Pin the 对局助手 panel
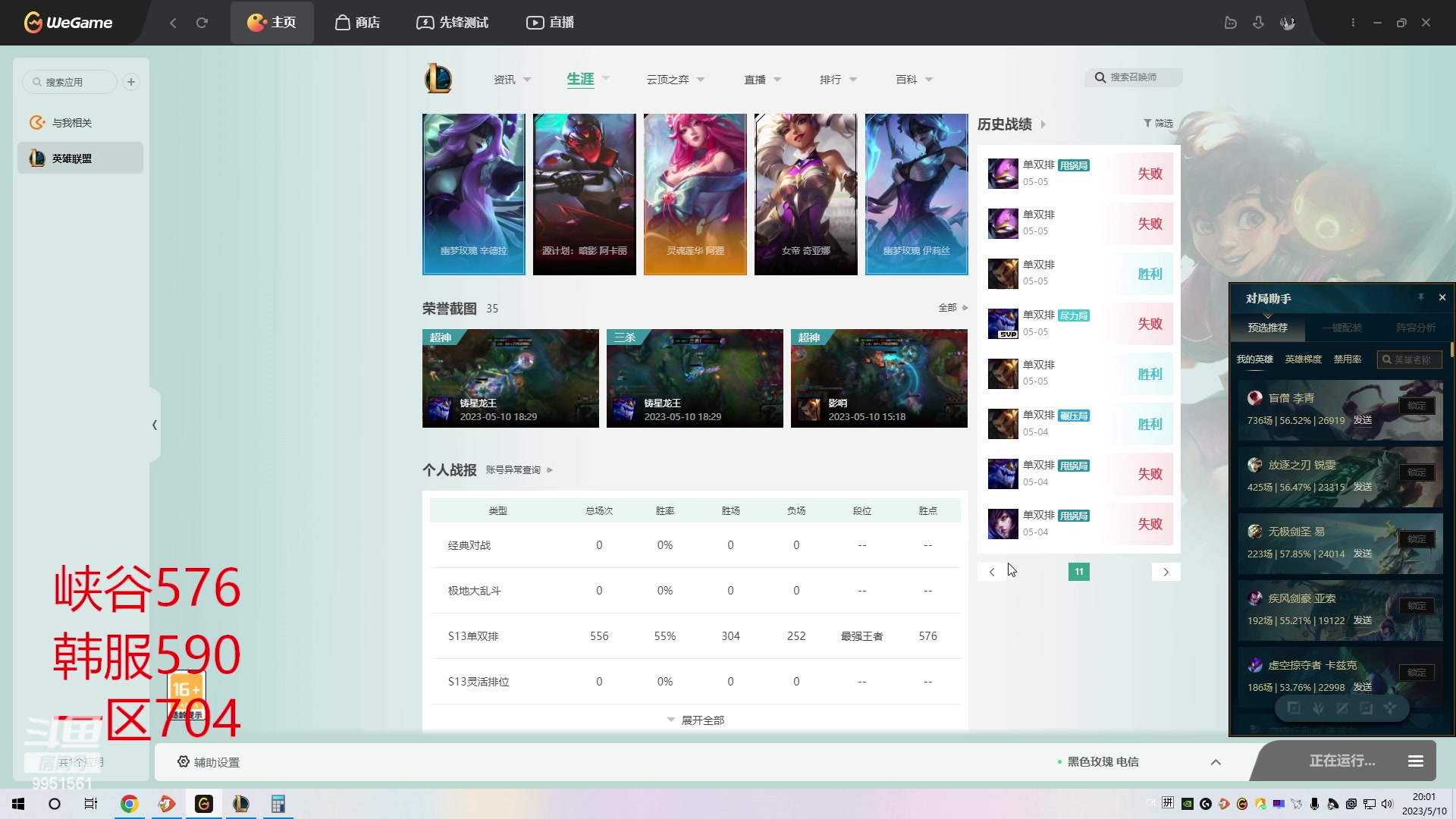 click(x=1421, y=298)
